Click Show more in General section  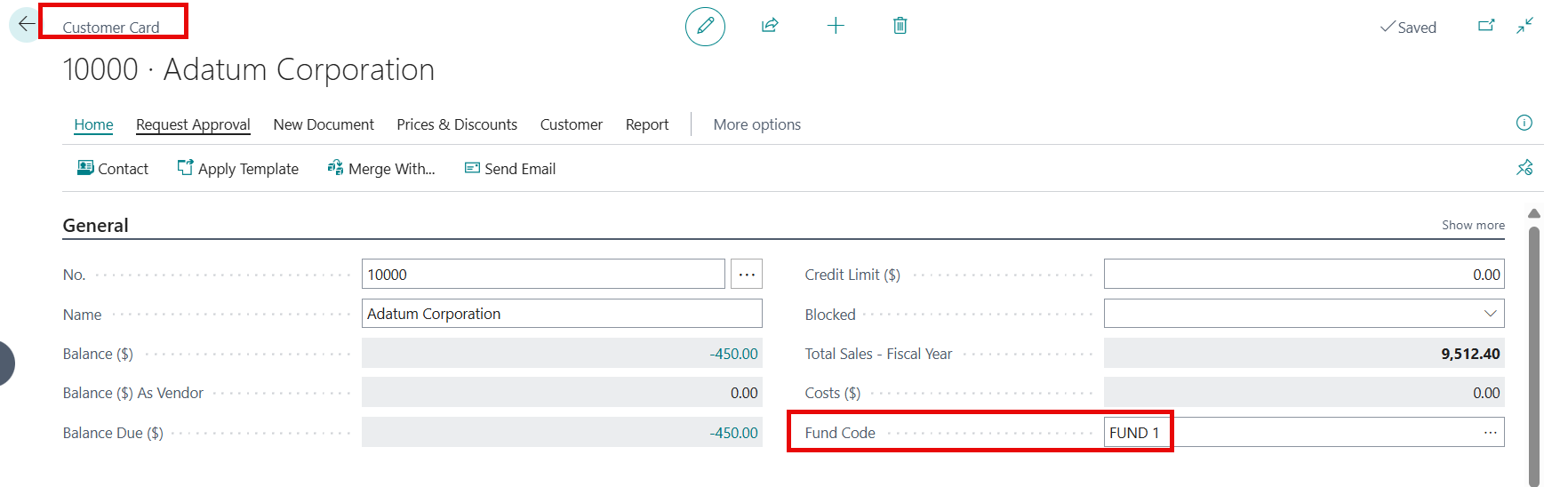pos(1473,225)
